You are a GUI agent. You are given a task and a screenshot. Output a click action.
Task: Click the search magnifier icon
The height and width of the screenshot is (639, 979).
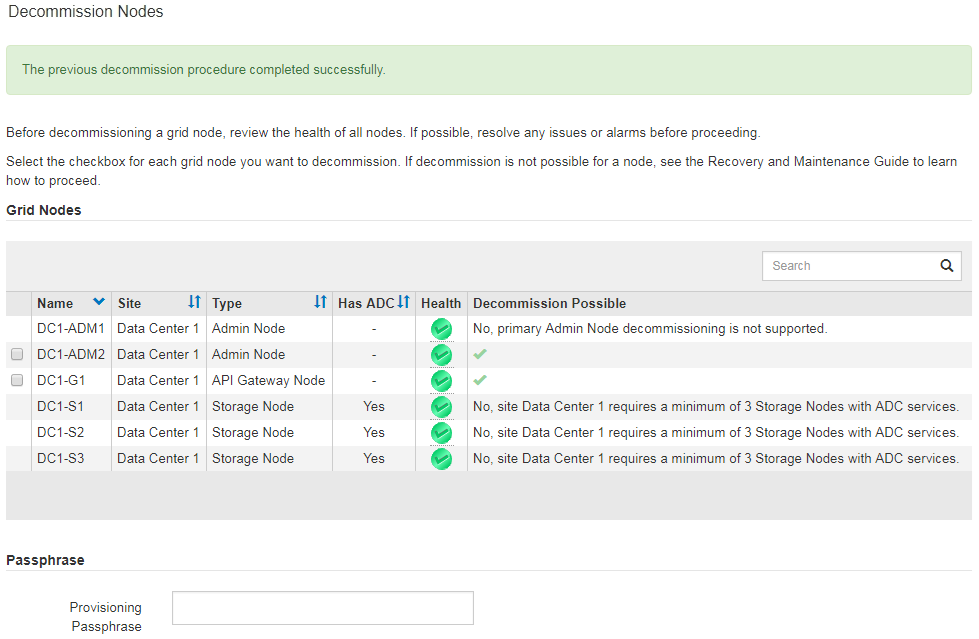coord(946,266)
